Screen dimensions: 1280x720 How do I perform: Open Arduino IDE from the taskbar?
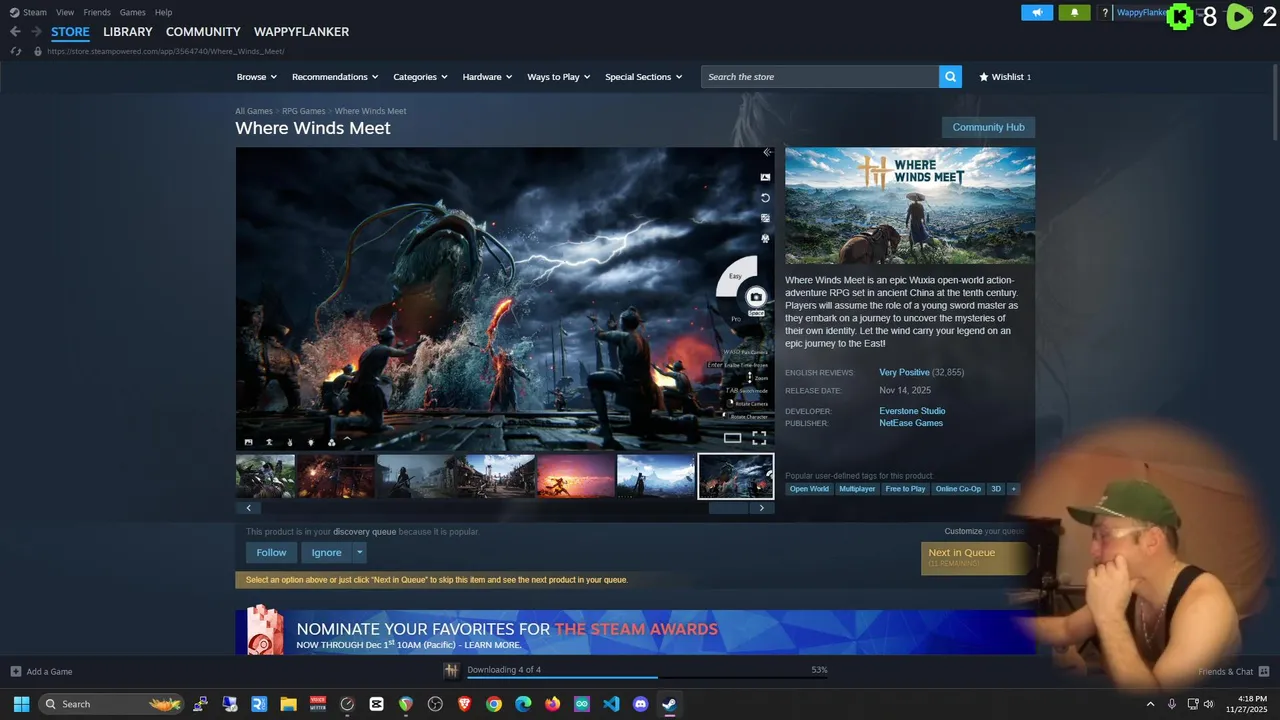pos(582,704)
